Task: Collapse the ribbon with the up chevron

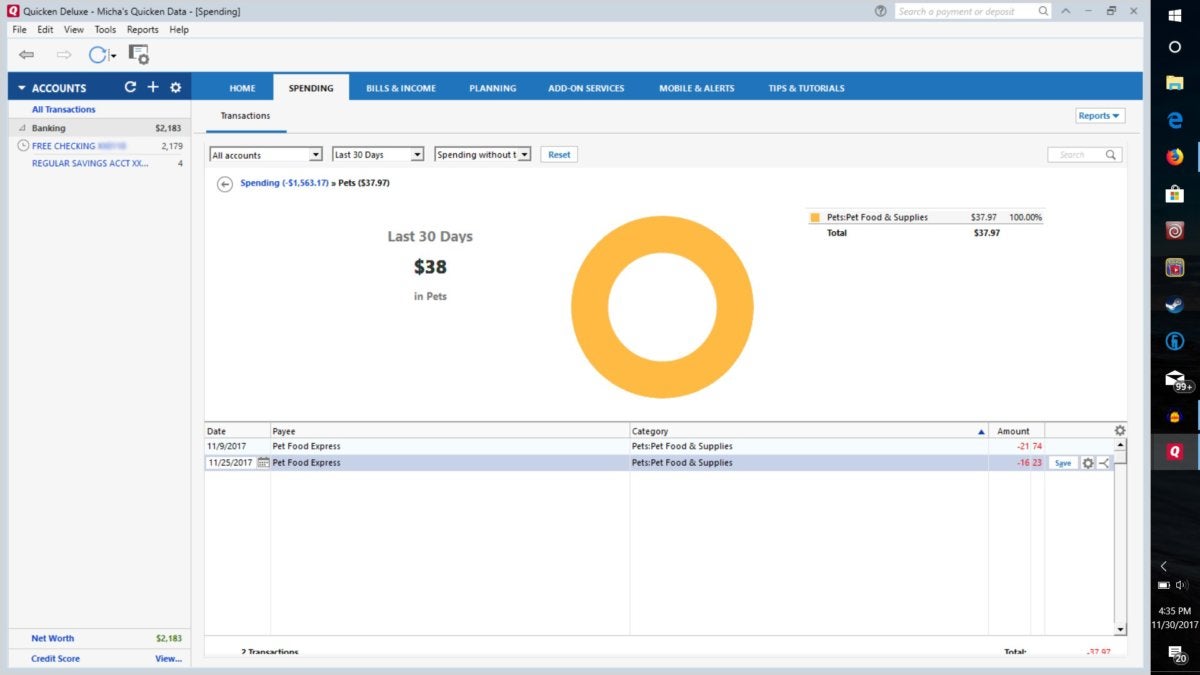Action: tap(1067, 11)
